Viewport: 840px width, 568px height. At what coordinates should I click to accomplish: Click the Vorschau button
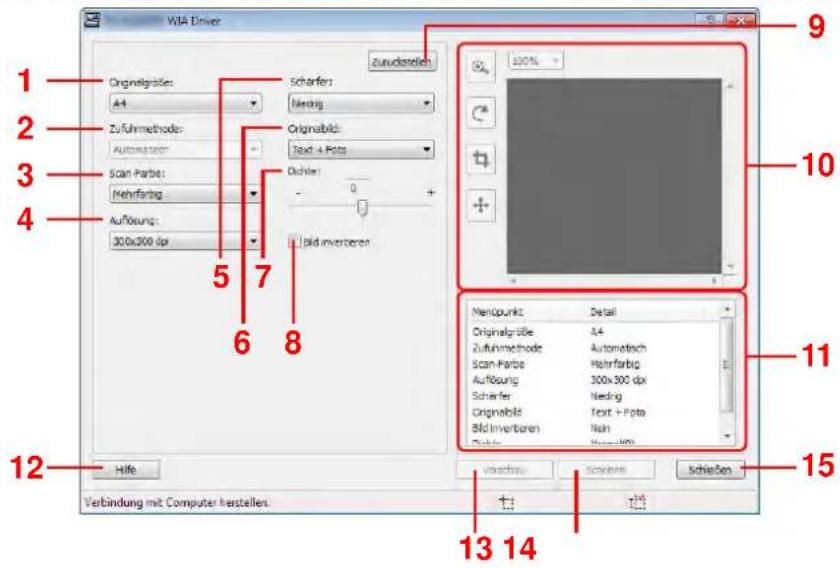click(x=504, y=470)
